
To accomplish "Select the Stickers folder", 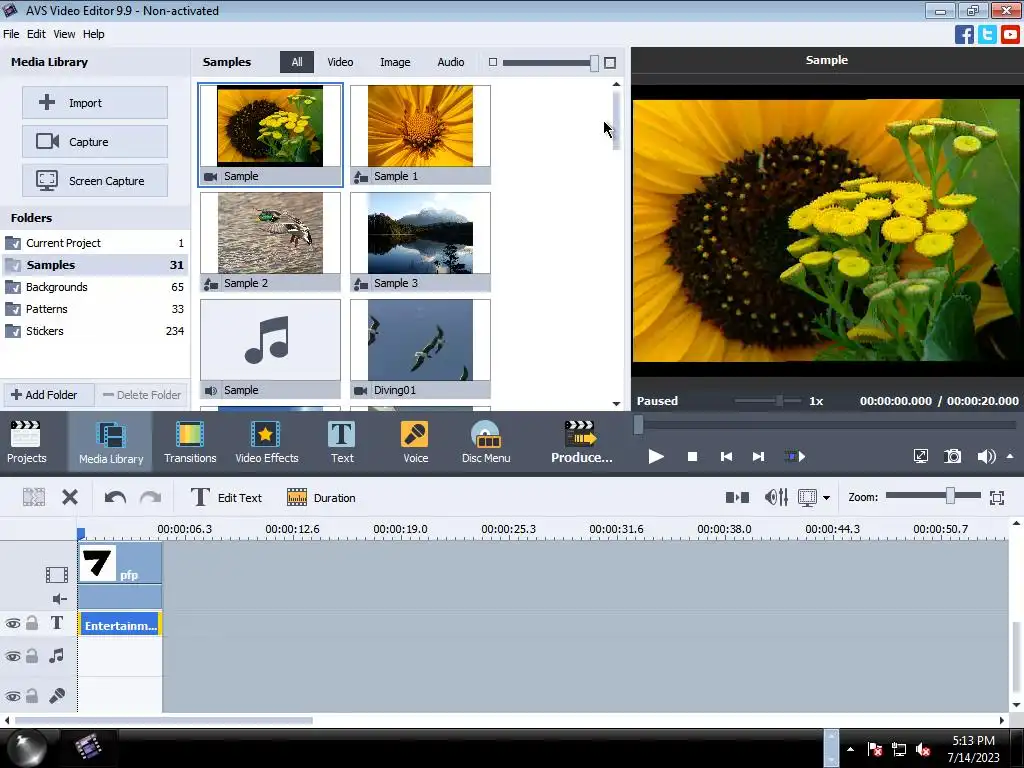I will [95, 331].
